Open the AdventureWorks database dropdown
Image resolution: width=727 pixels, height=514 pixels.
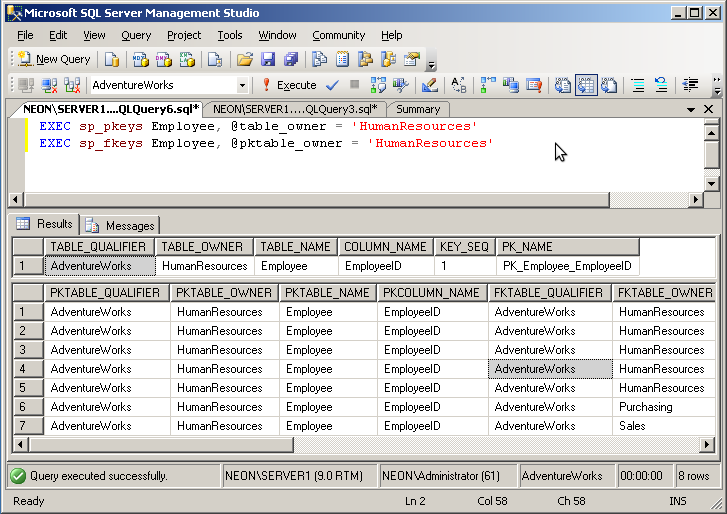[x=242, y=85]
